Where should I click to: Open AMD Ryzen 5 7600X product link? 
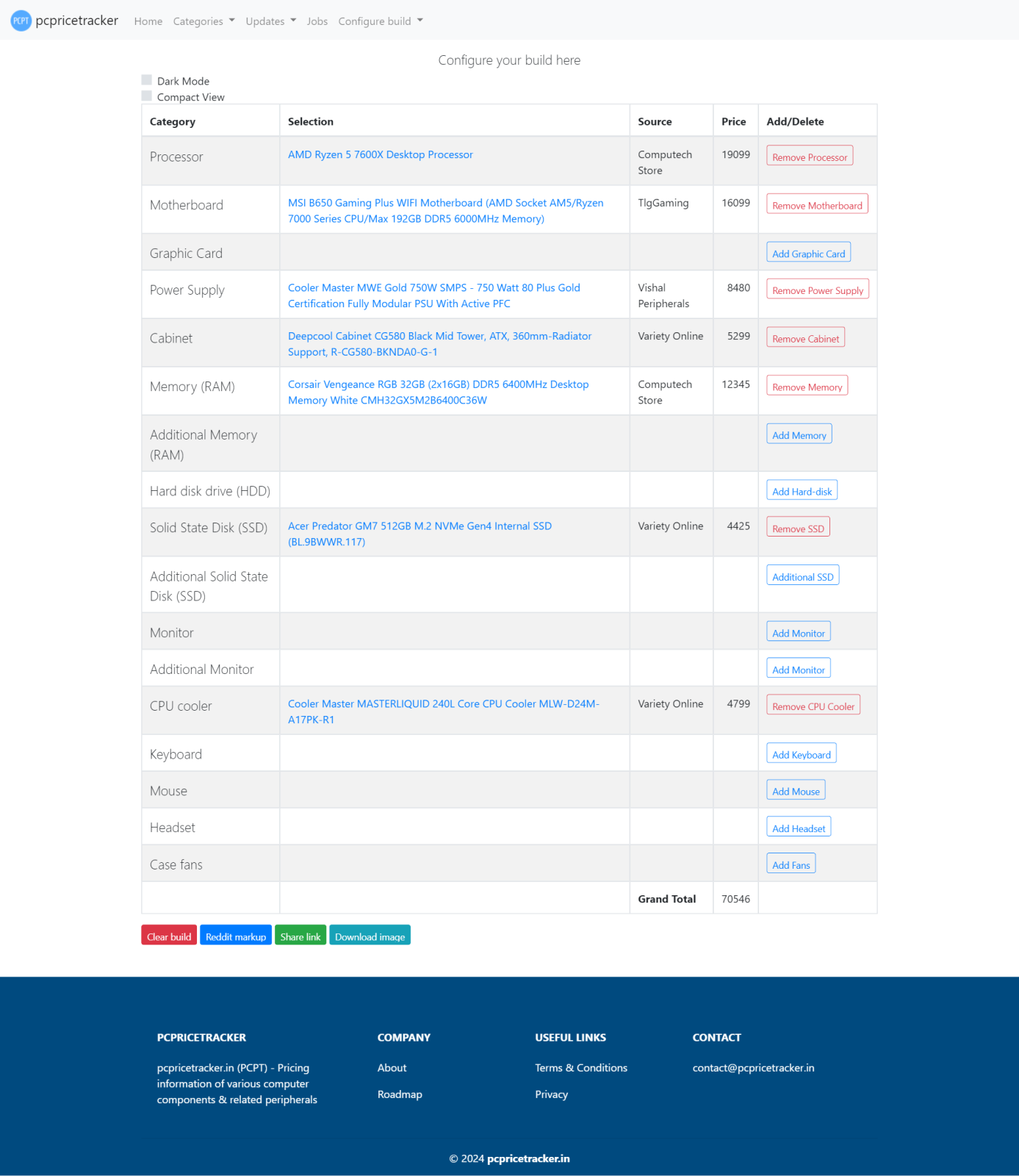381,154
